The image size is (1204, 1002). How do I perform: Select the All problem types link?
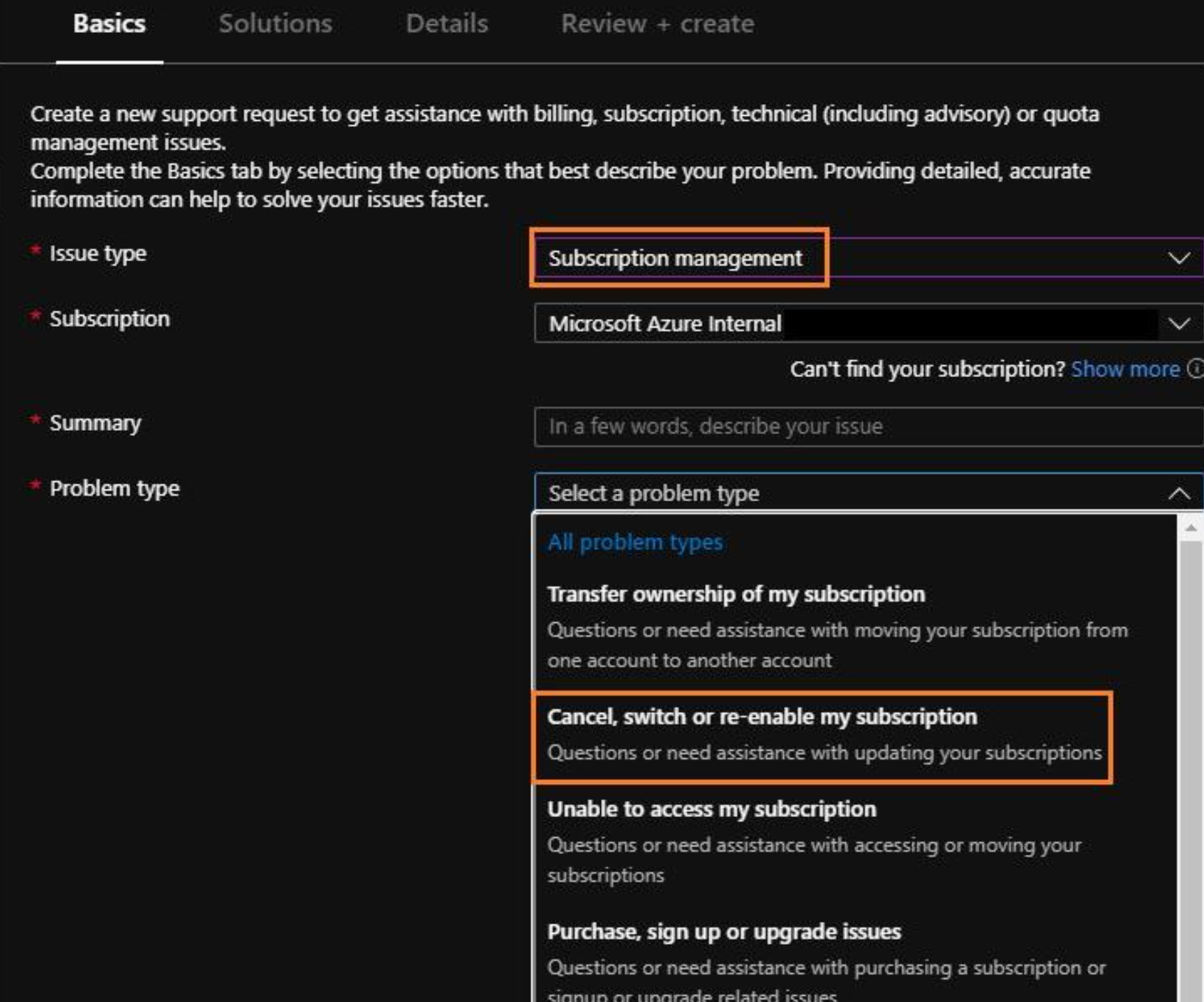pyautogui.click(x=636, y=541)
